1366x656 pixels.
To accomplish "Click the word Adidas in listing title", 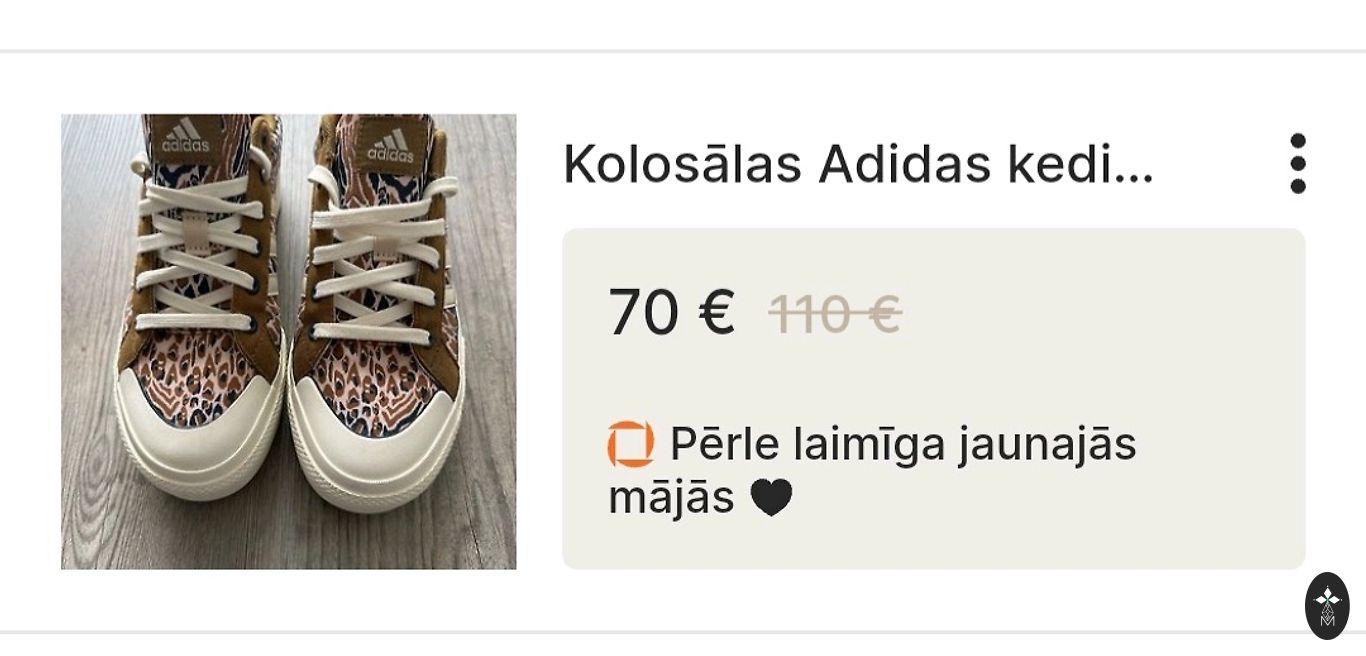I will 904,164.
